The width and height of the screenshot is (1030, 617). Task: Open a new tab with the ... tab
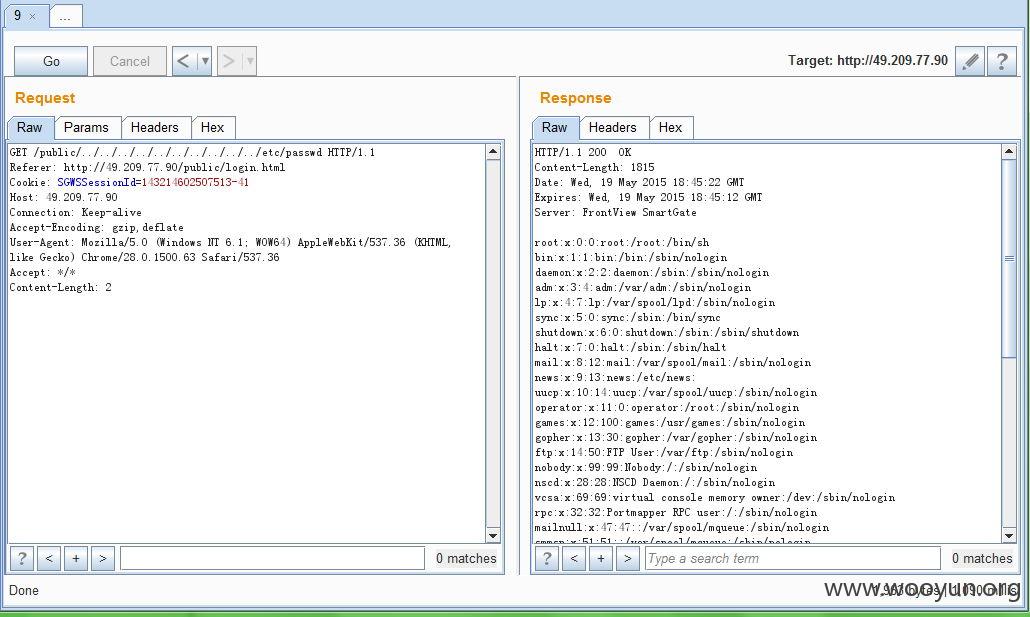coord(65,16)
